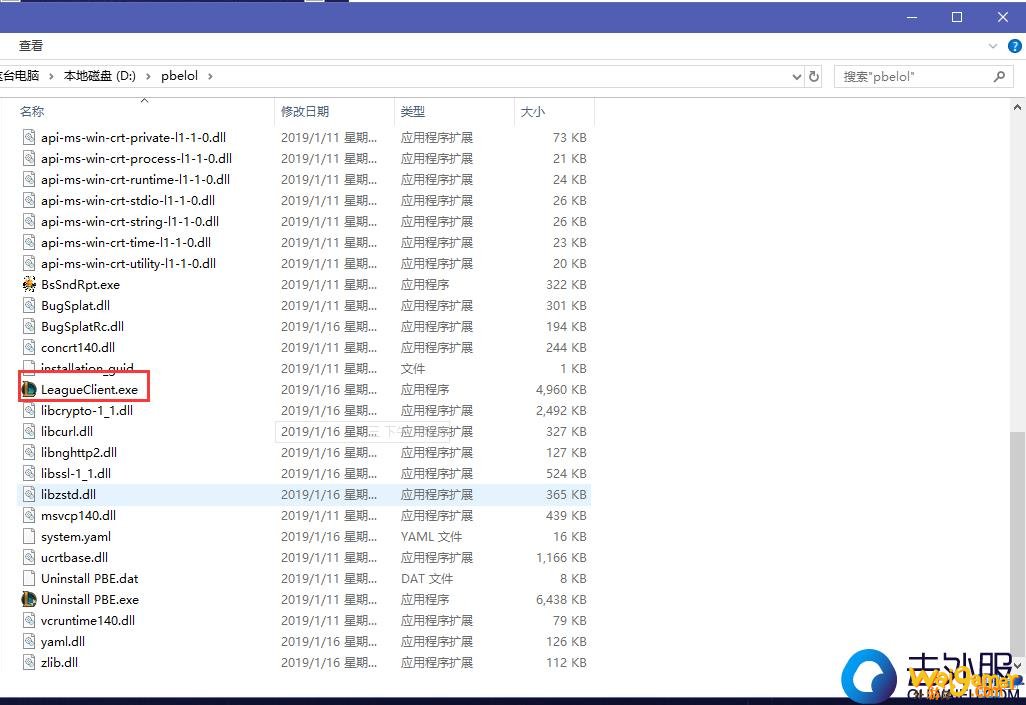Sort files by 类型 column
This screenshot has height=705, width=1026.
point(455,111)
